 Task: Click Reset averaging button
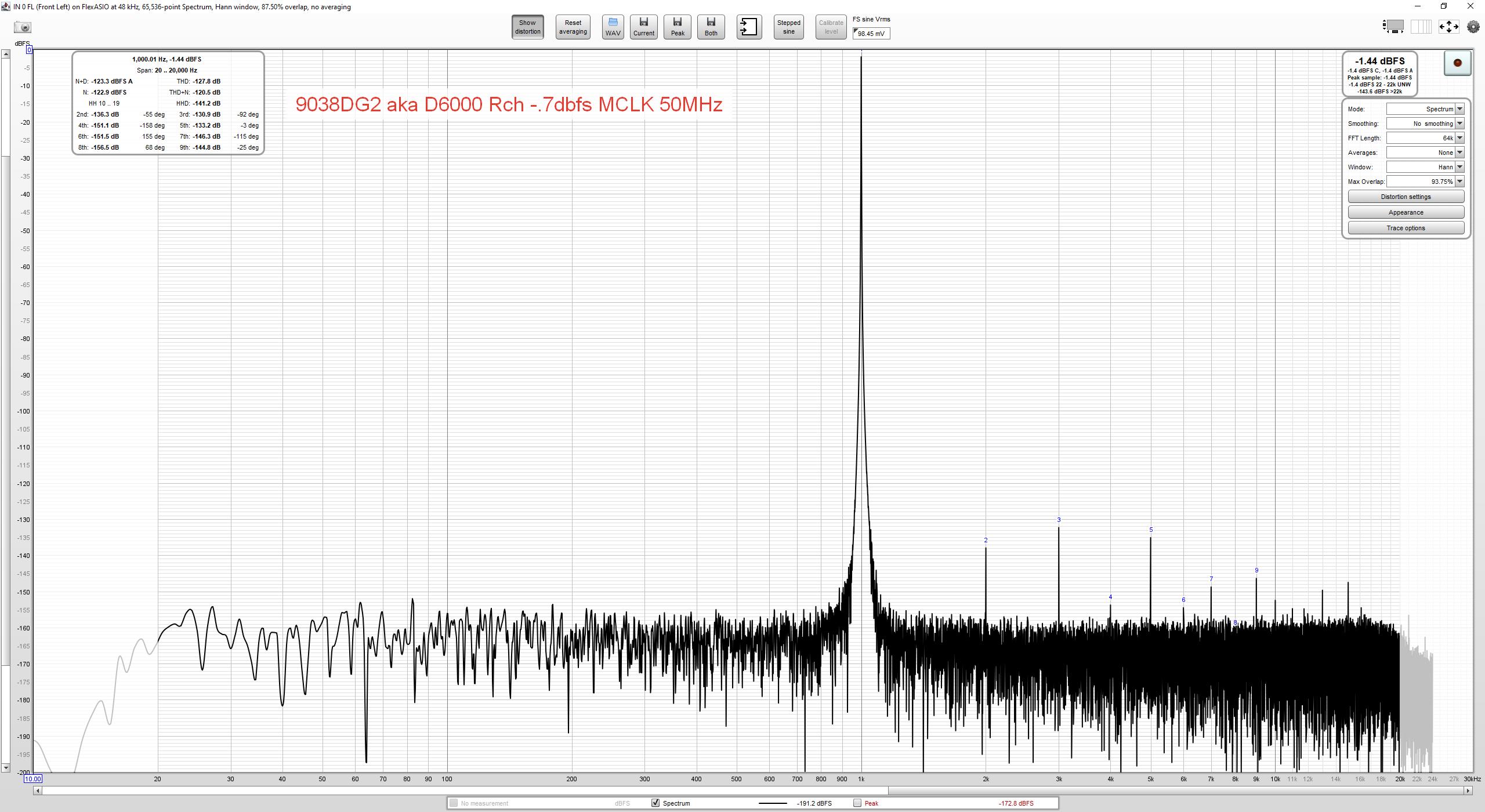pyautogui.click(x=573, y=27)
